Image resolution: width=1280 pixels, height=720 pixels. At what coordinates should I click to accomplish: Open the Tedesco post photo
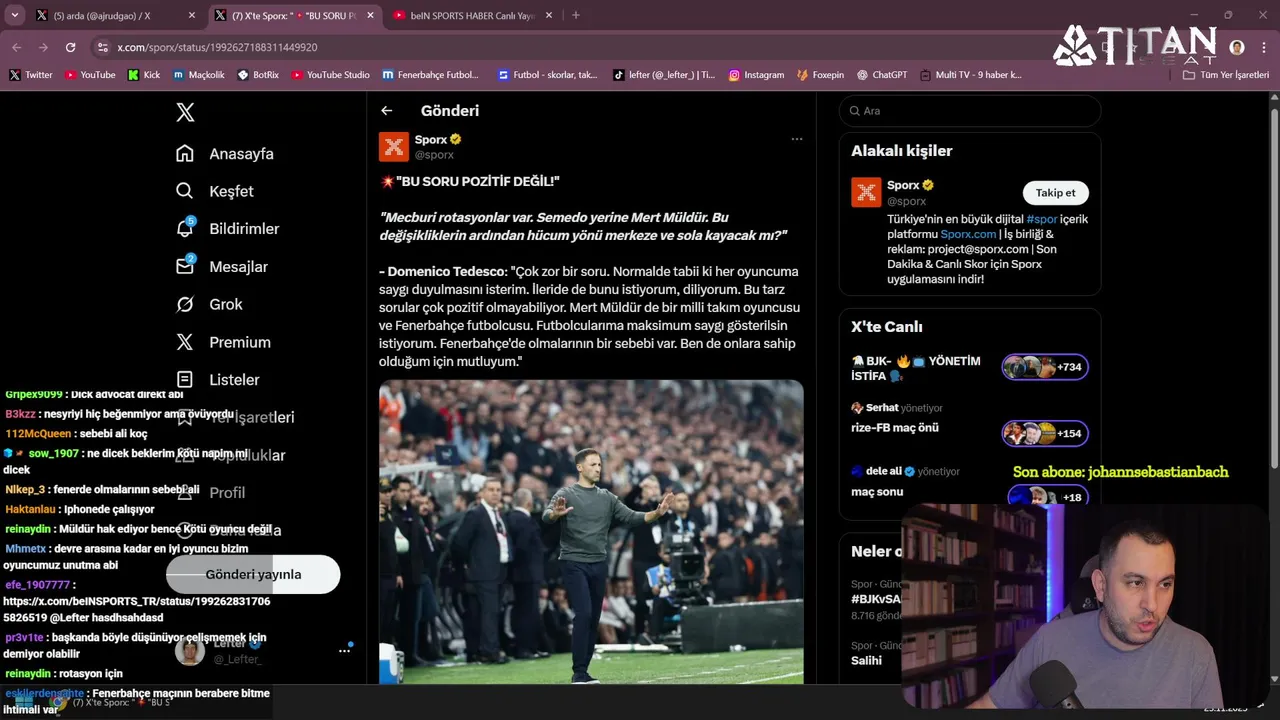point(591,531)
